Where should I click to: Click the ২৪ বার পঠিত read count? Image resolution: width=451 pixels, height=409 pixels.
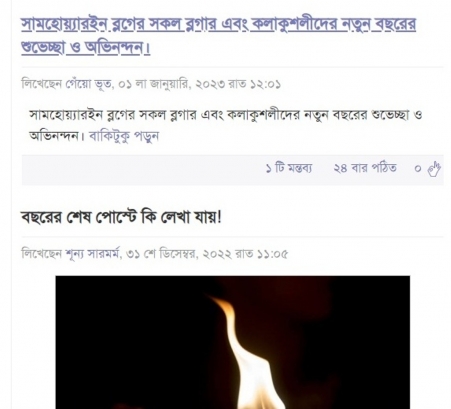click(365, 168)
